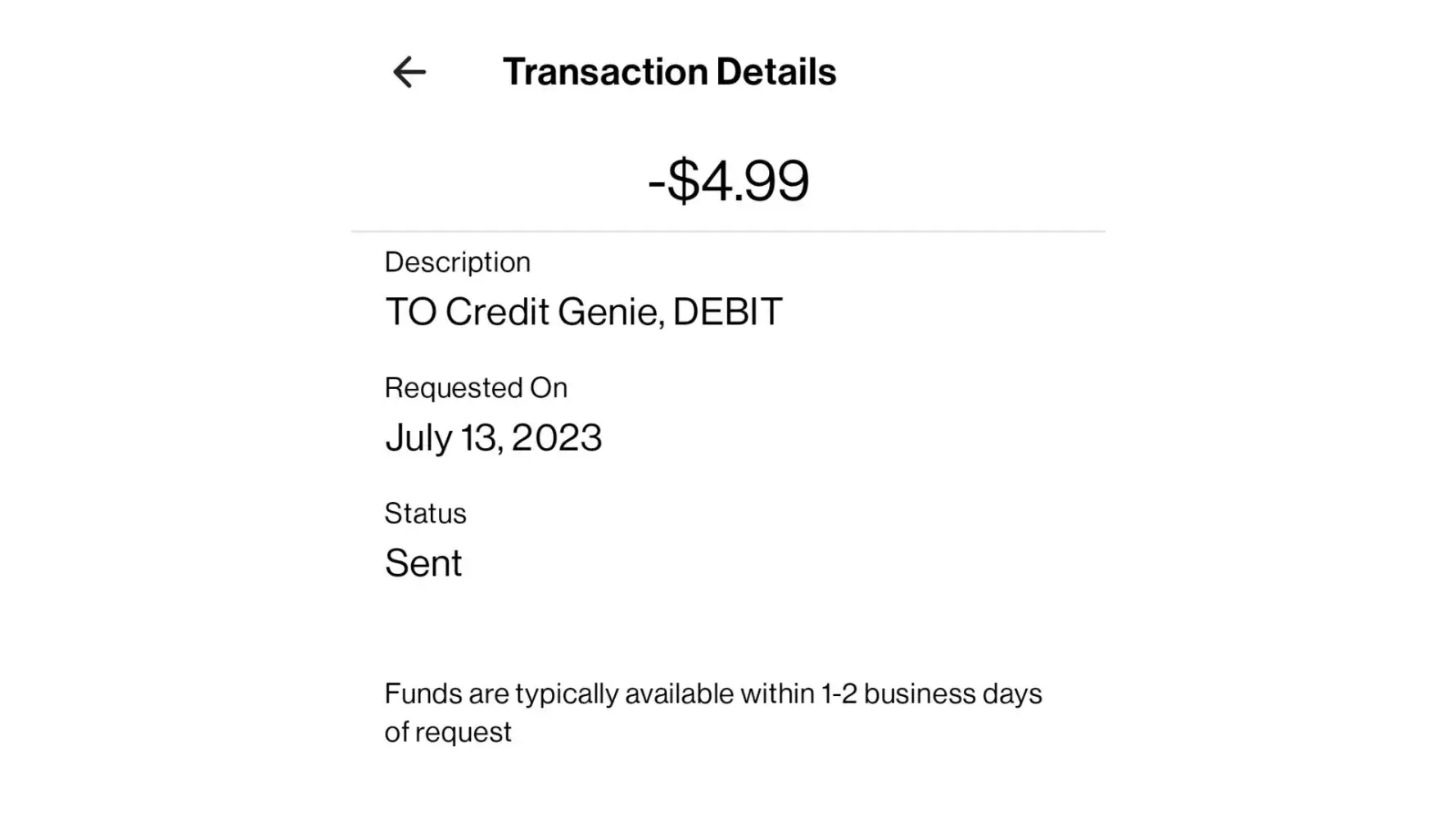Select the TO Credit Genie, DEBIT text

coord(583,312)
